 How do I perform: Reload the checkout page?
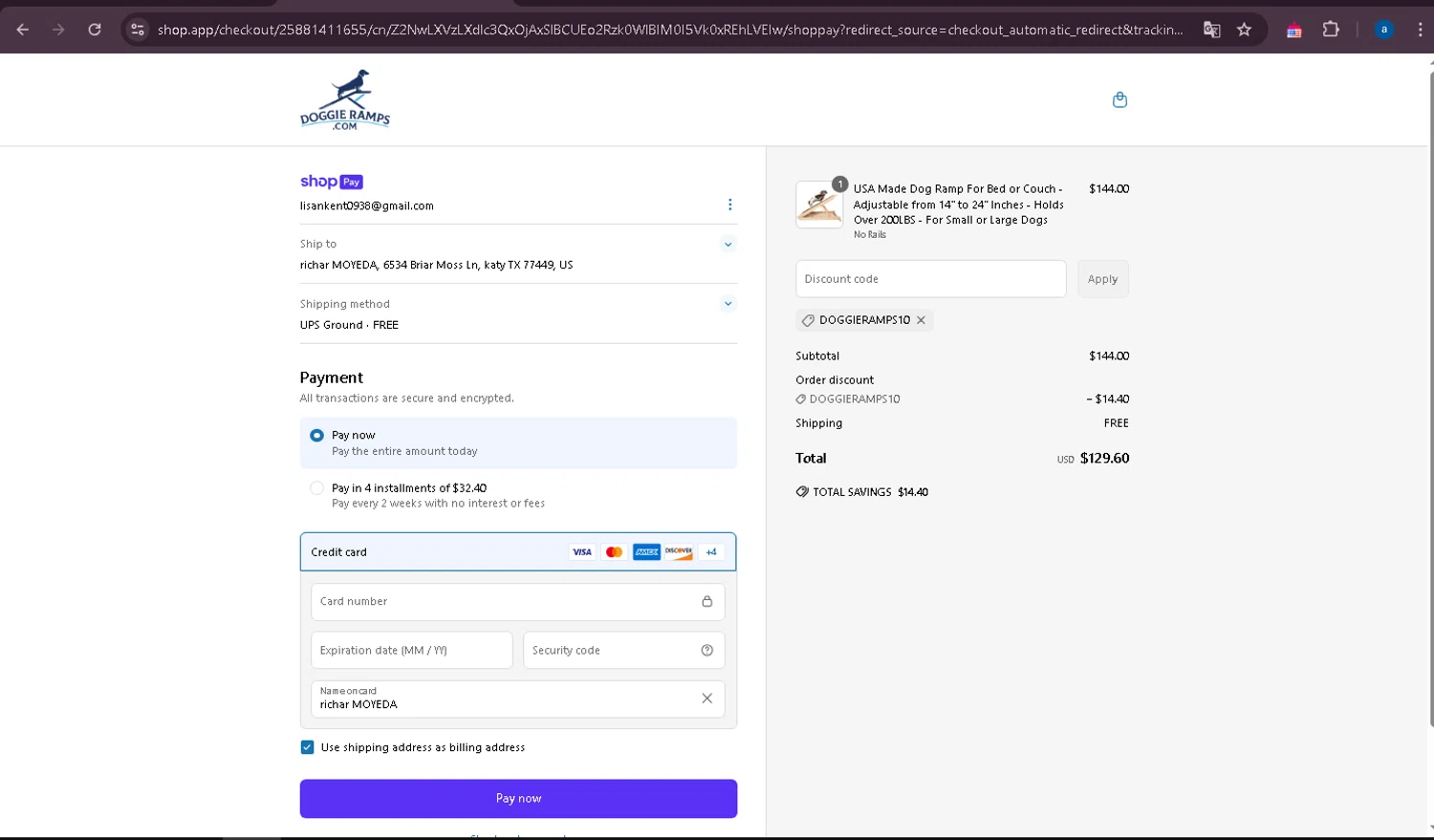click(95, 30)
